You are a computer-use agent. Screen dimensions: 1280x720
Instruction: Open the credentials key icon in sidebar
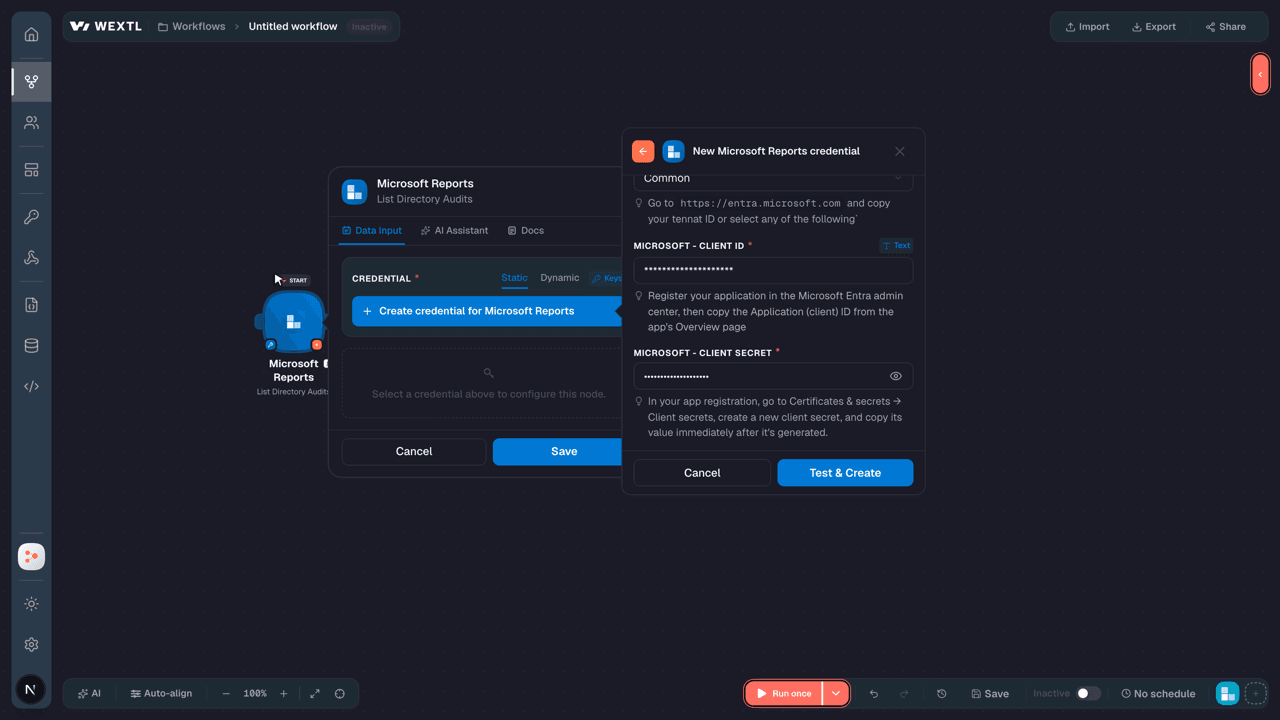pyautogui.click(x=31, y=217)
